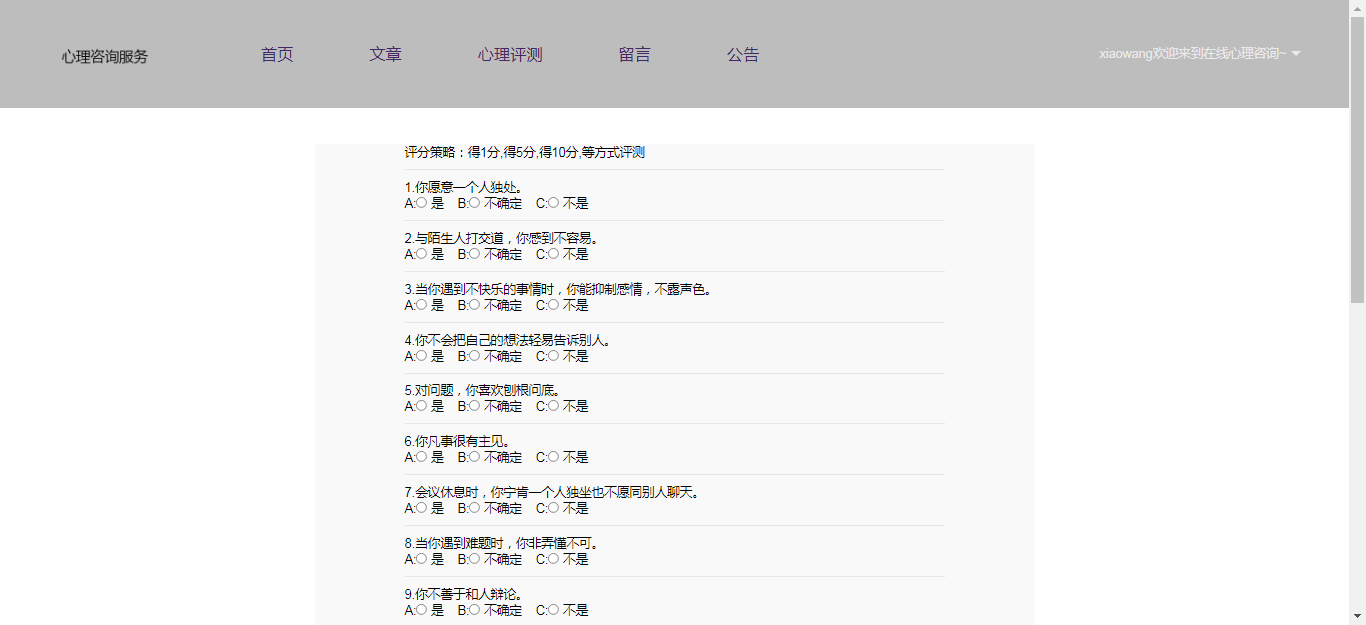Screen dimensions: 1366x625
Task: Click the scrollbar up arrow button
Action: [1357, 8]
